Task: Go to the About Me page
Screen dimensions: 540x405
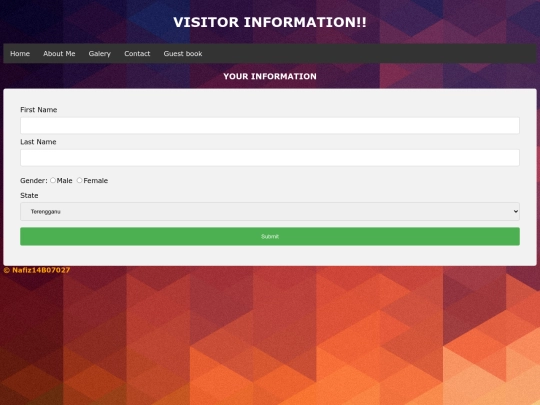Action: coord(59,53)
